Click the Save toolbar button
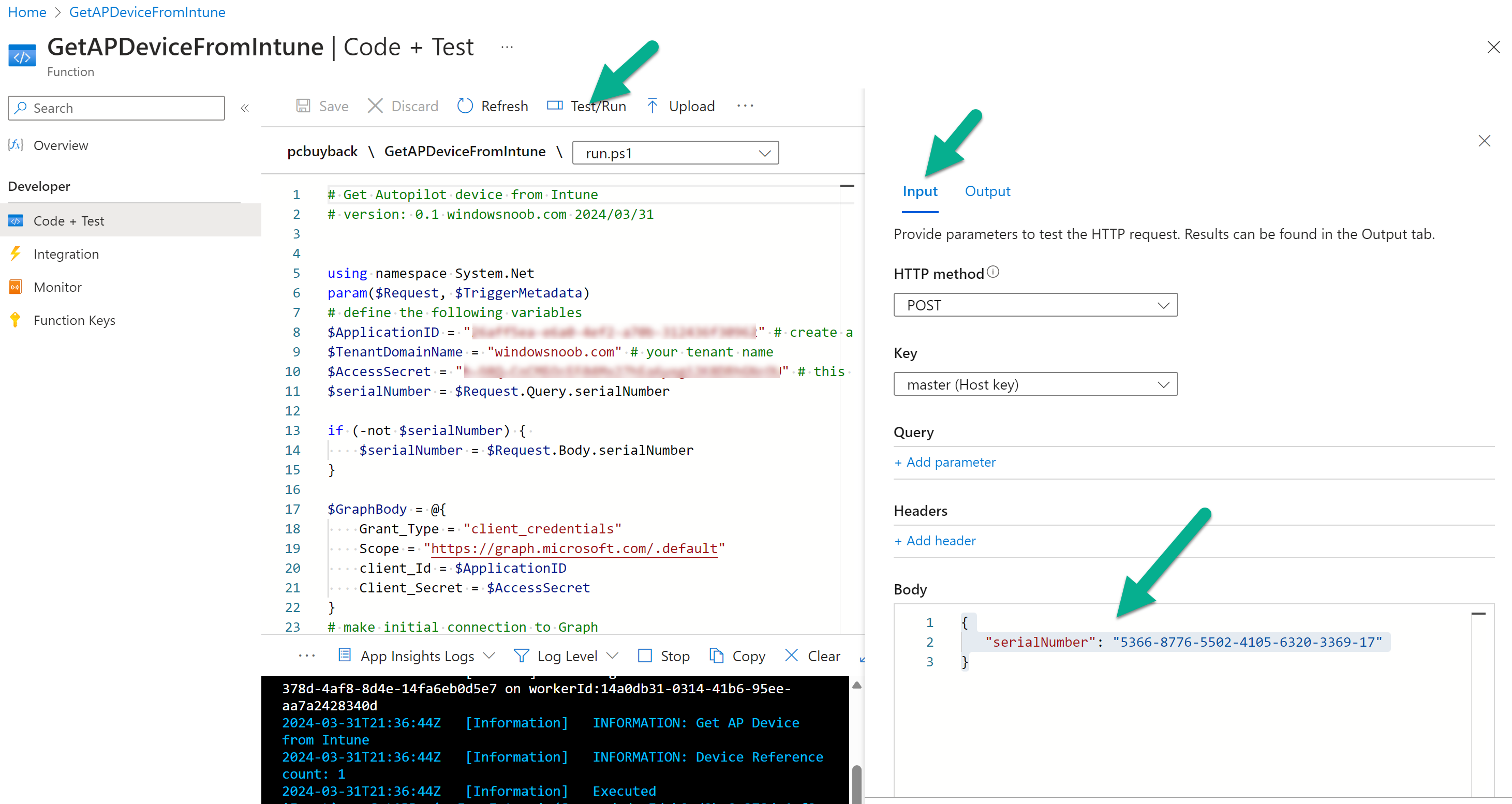 [x=322, y=106]
